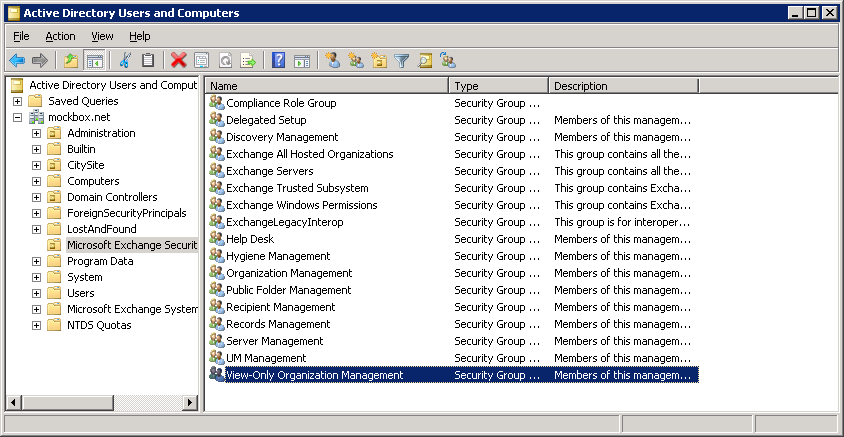
Task: Select View-Only Organization Management group
Action: 314,375
